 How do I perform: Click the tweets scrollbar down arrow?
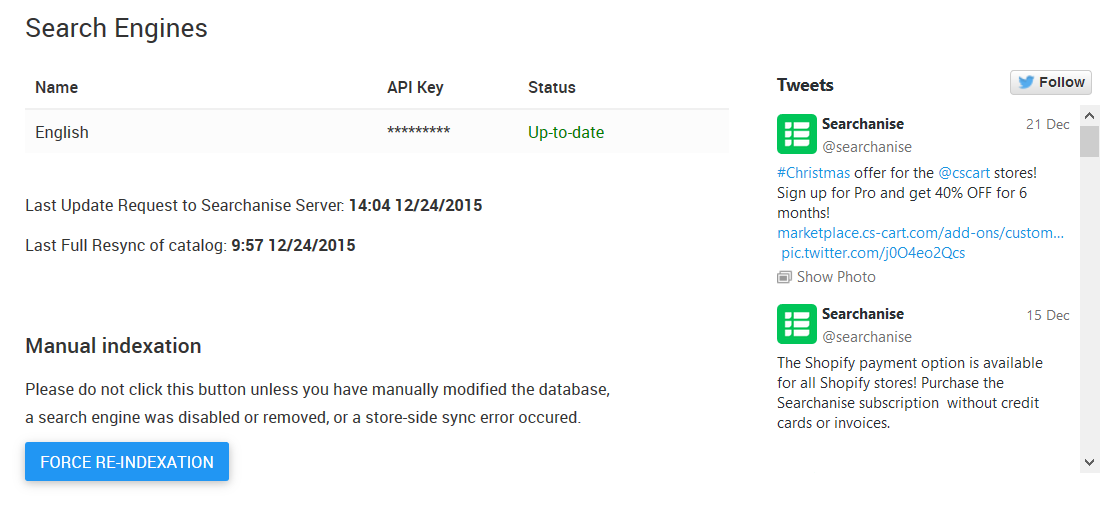1089,462
